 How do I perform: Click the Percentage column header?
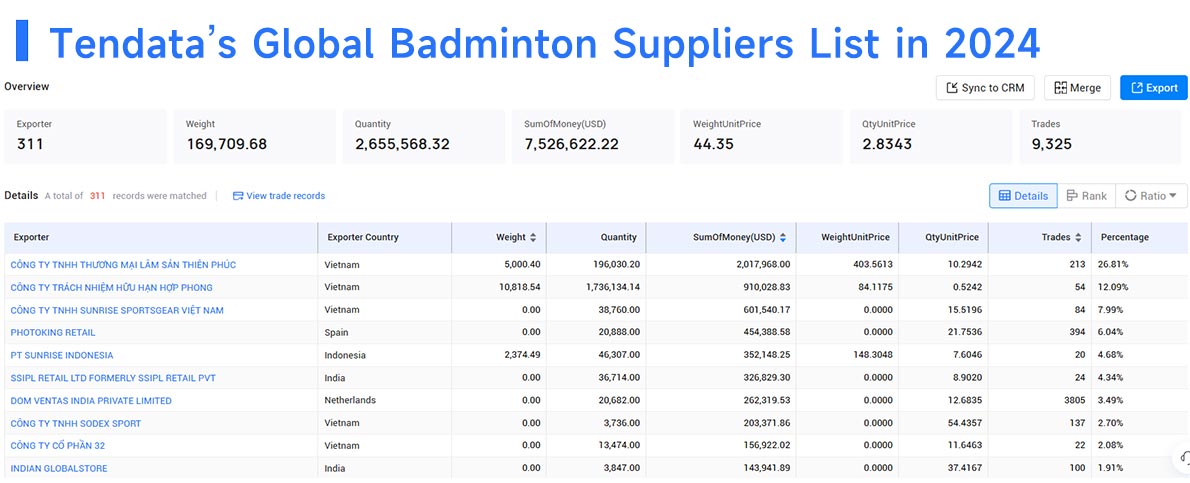1139,238
